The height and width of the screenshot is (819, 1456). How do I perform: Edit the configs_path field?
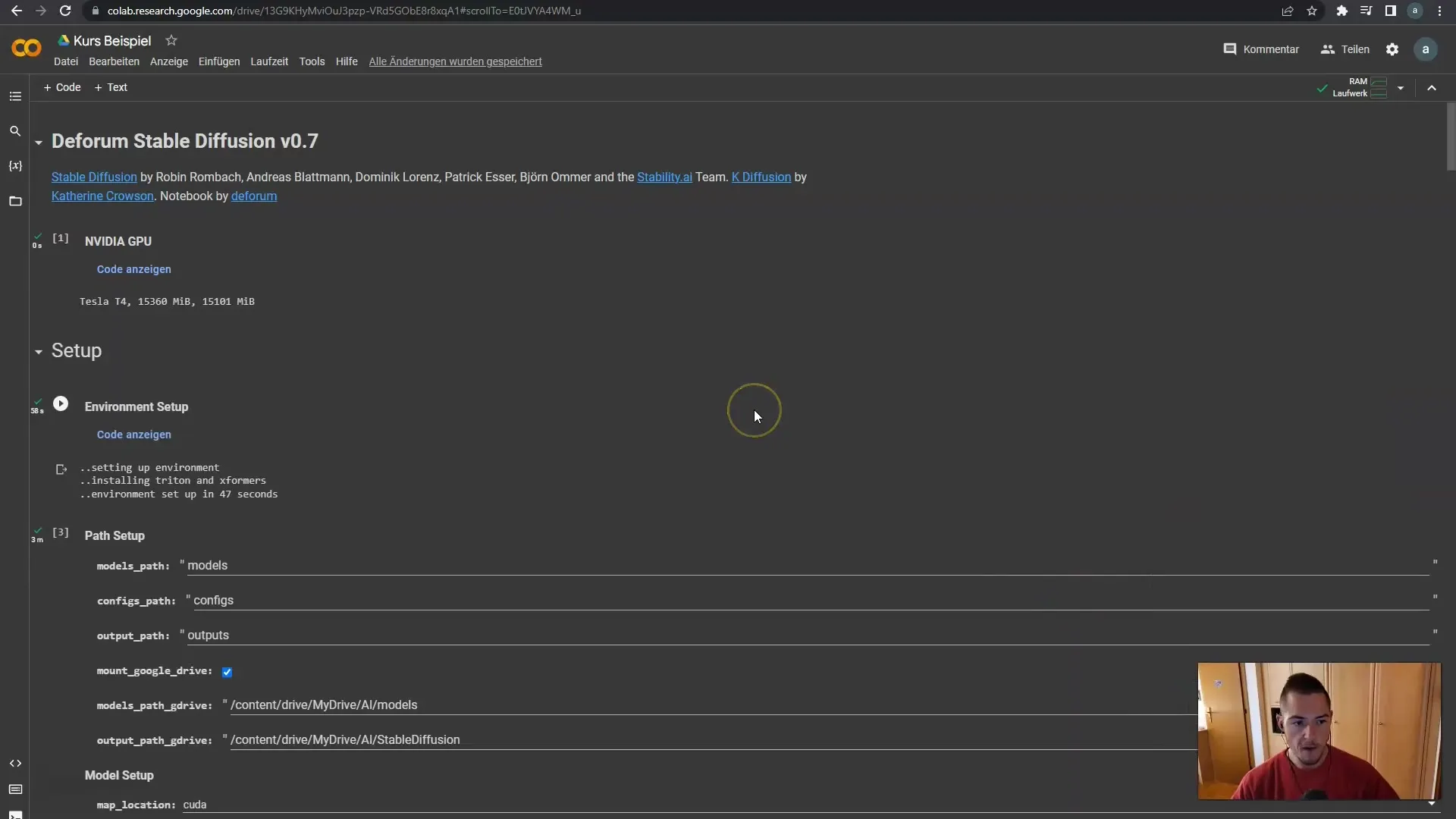pyautogui.click(x=811, y=601)
